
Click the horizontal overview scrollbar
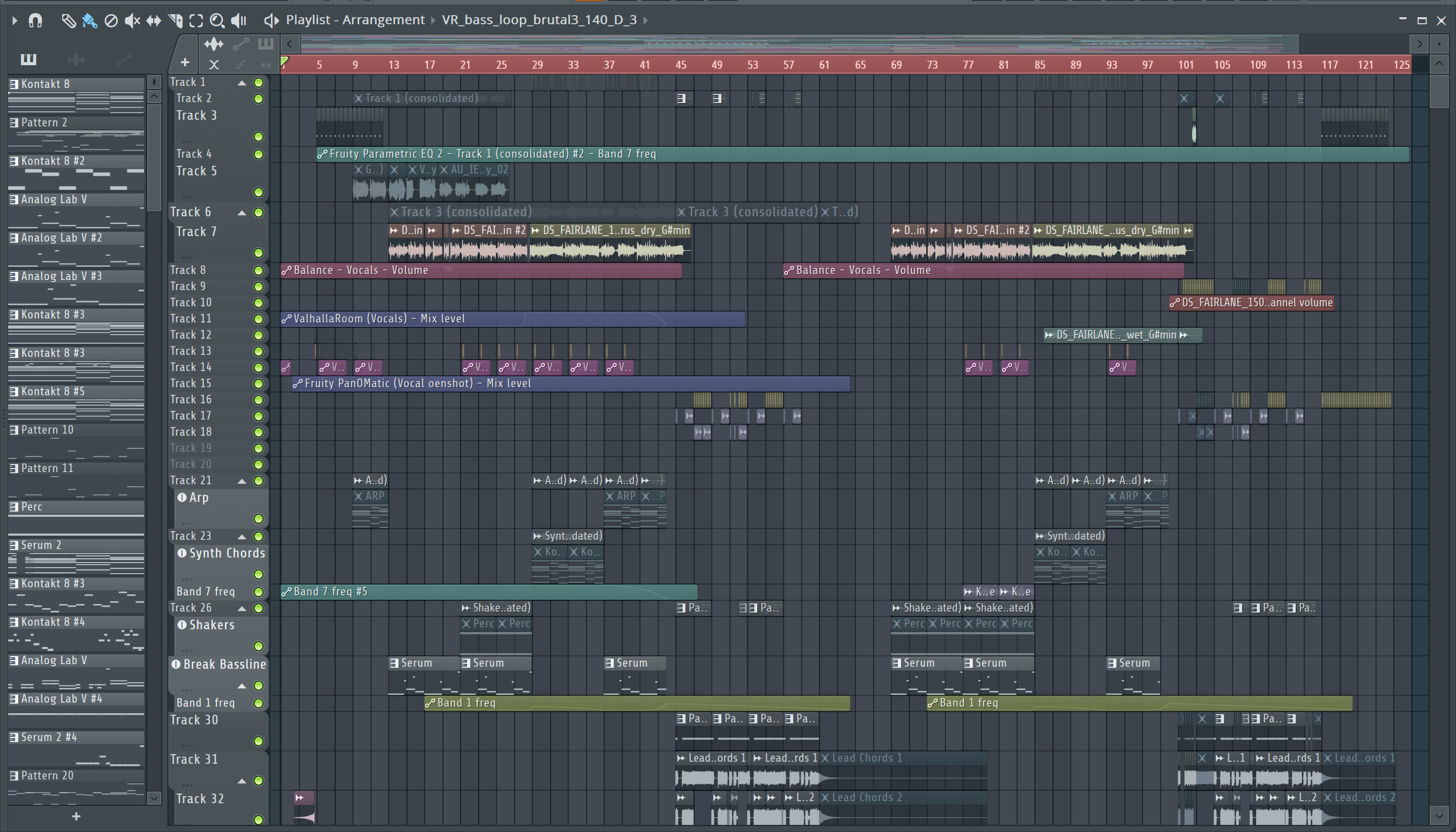coord(799,44)
